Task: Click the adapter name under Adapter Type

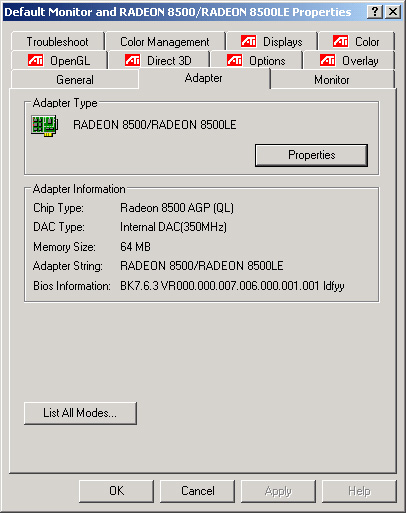Action: pyautogui.click(x=155, y=125)
